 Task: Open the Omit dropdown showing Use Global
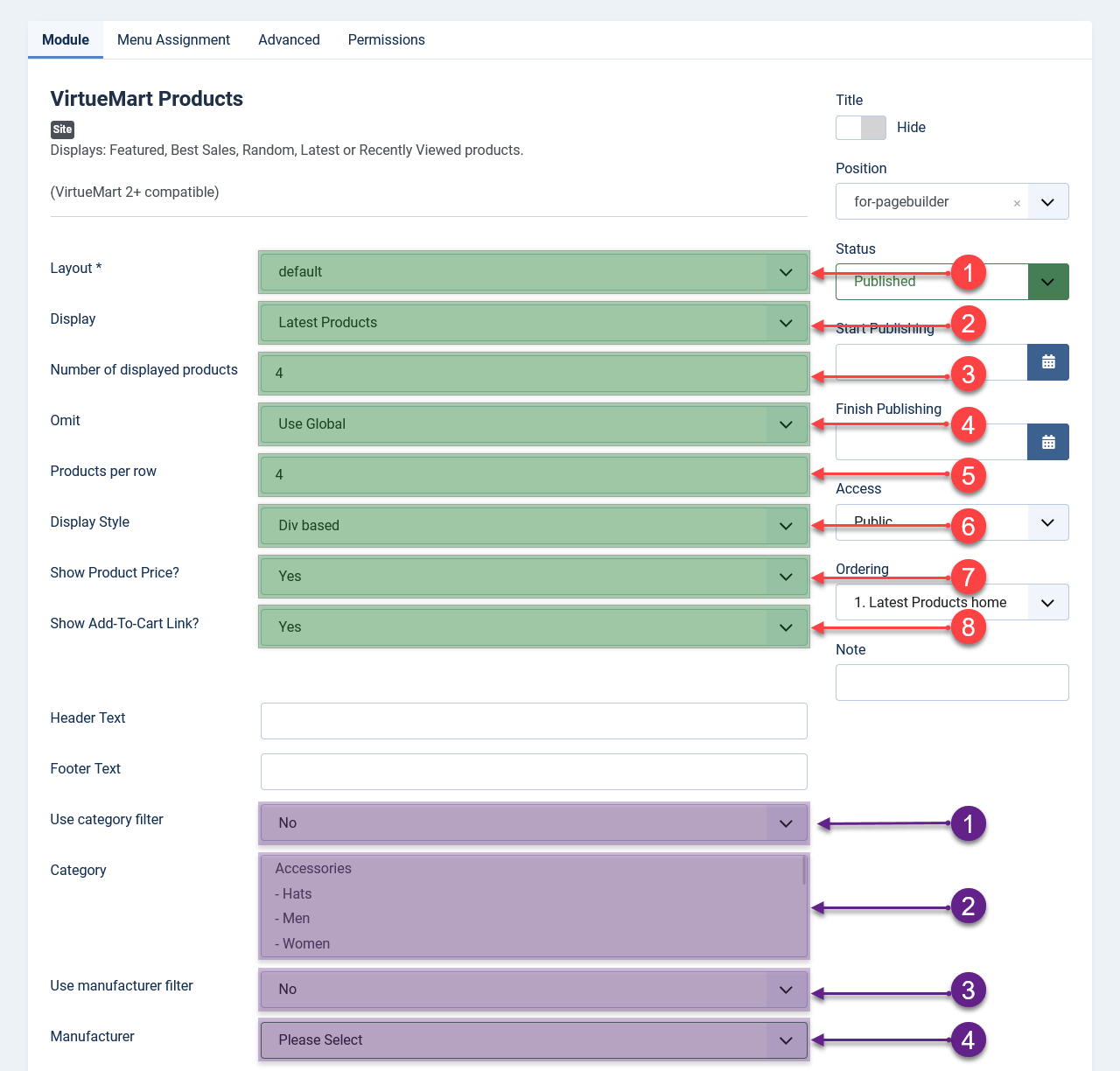534,424
